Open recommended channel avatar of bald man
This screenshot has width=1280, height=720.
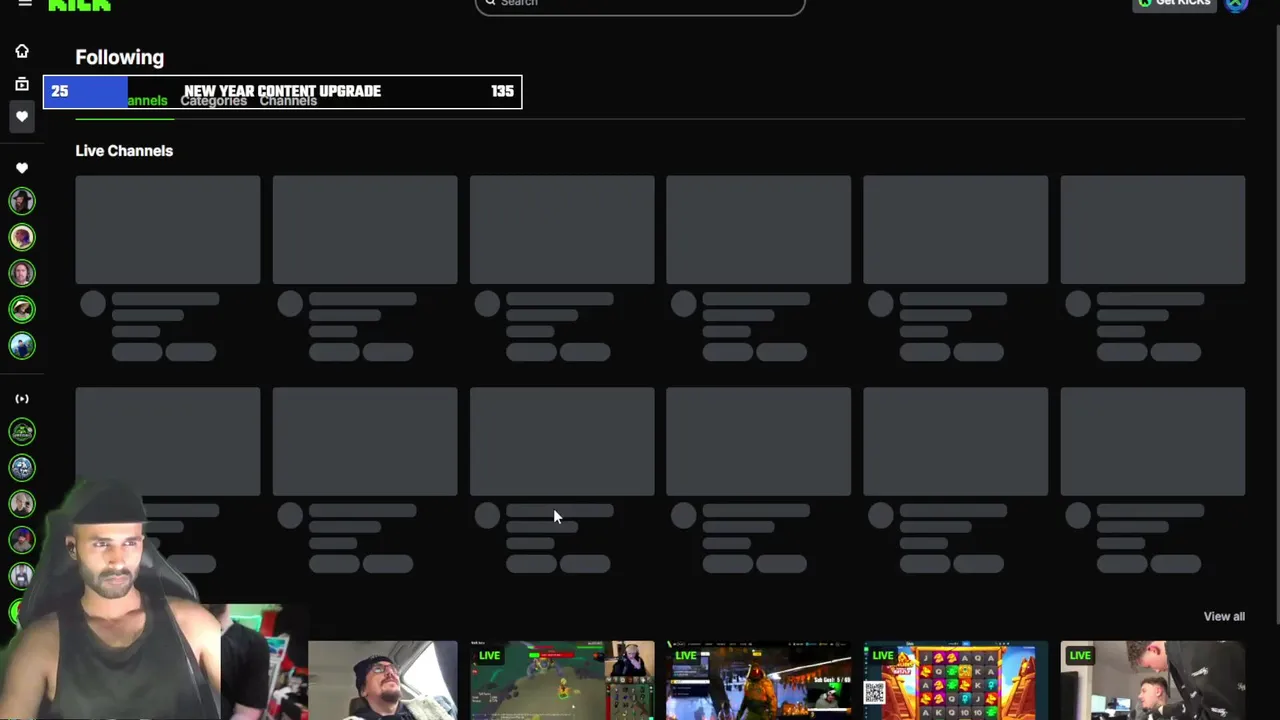pos(22,503)
